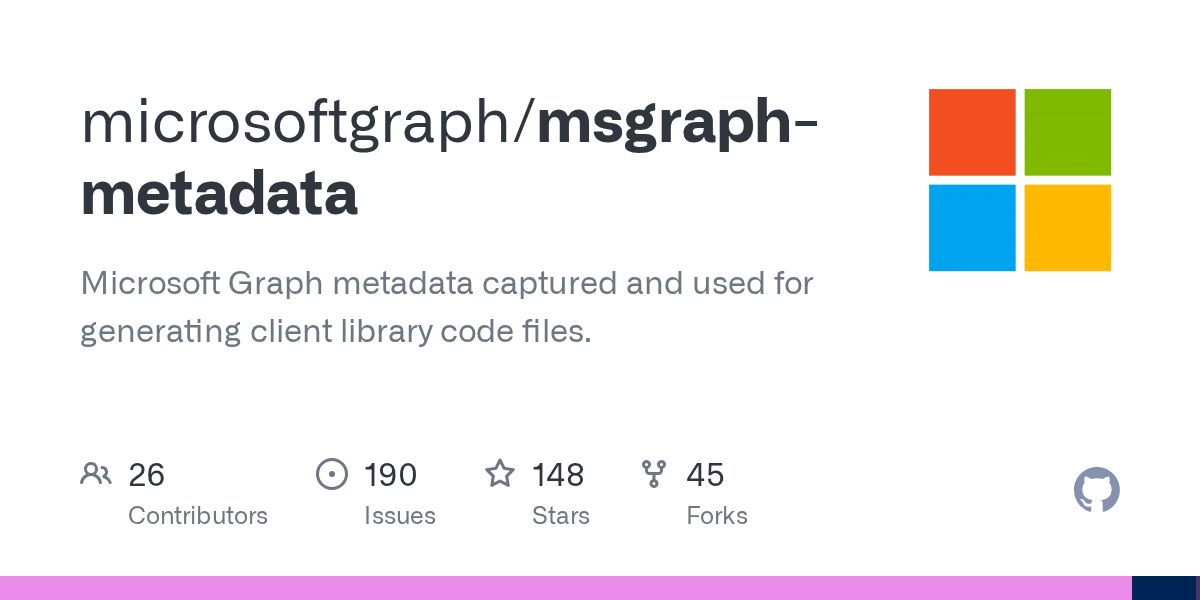Select the 26 contributors count

[x=146, y=474]
